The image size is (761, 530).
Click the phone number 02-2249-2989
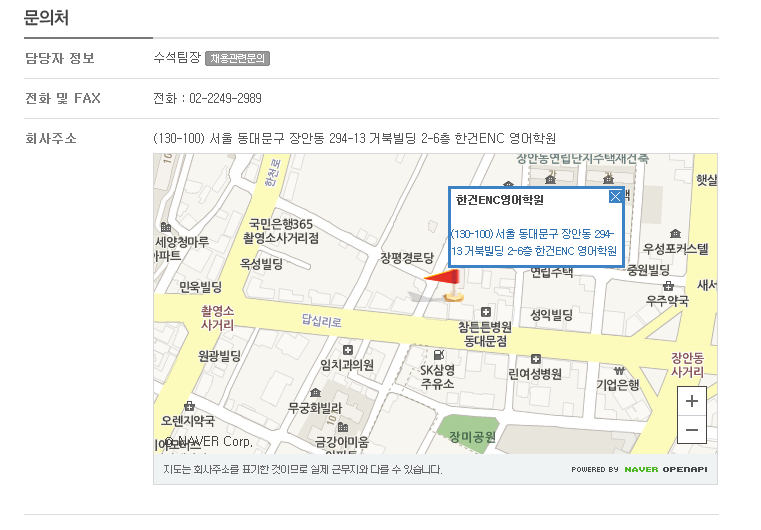(225, 99)
